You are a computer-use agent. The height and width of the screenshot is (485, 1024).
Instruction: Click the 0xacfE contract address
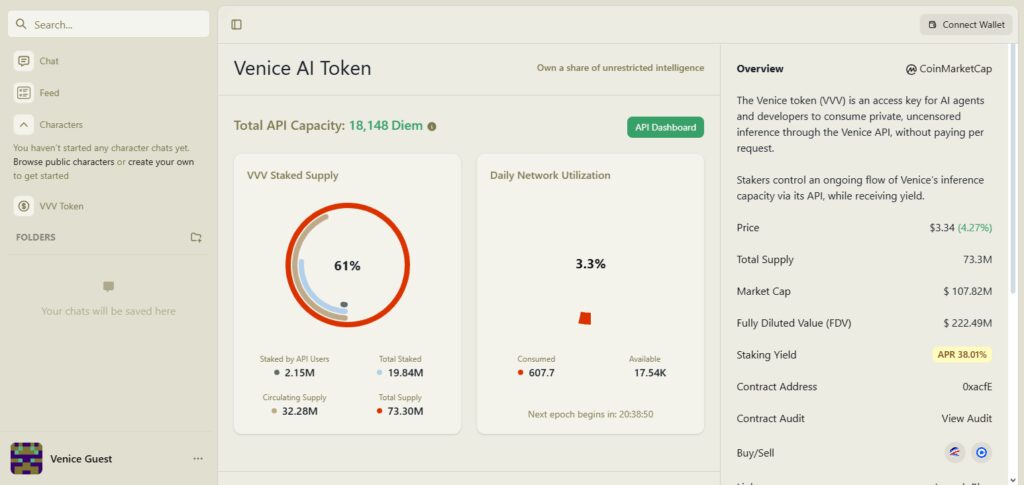[977, 386]
